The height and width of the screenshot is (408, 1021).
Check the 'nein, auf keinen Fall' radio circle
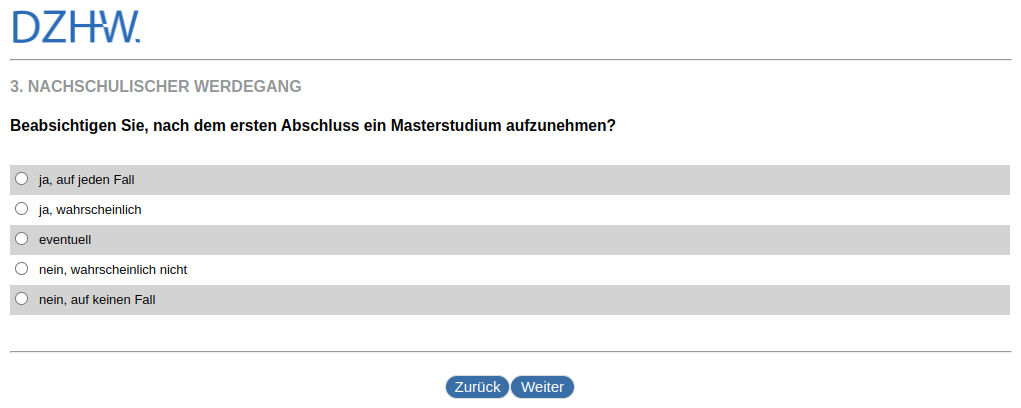point(22,299)
